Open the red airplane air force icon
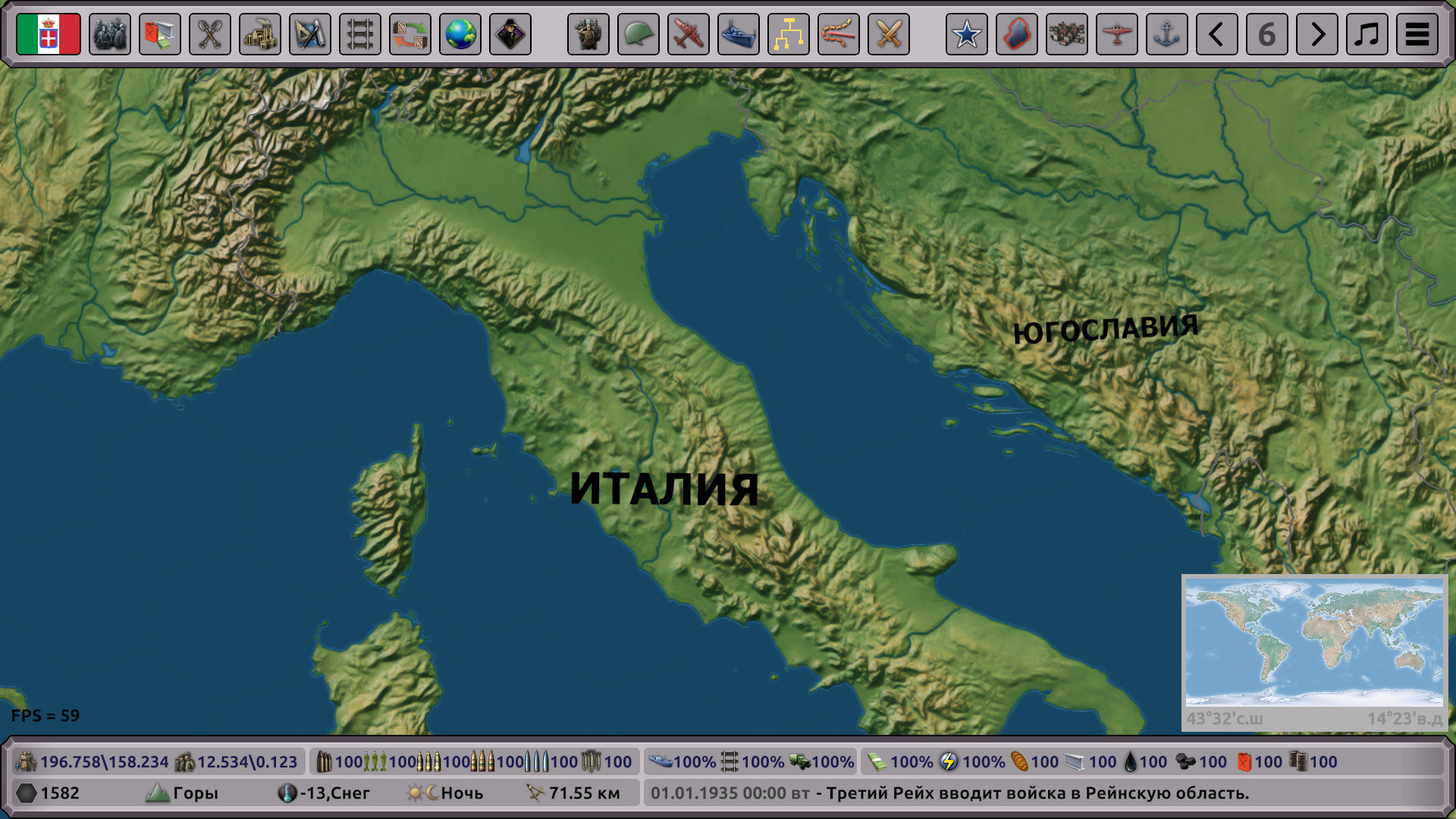 (x=689, y=34)
